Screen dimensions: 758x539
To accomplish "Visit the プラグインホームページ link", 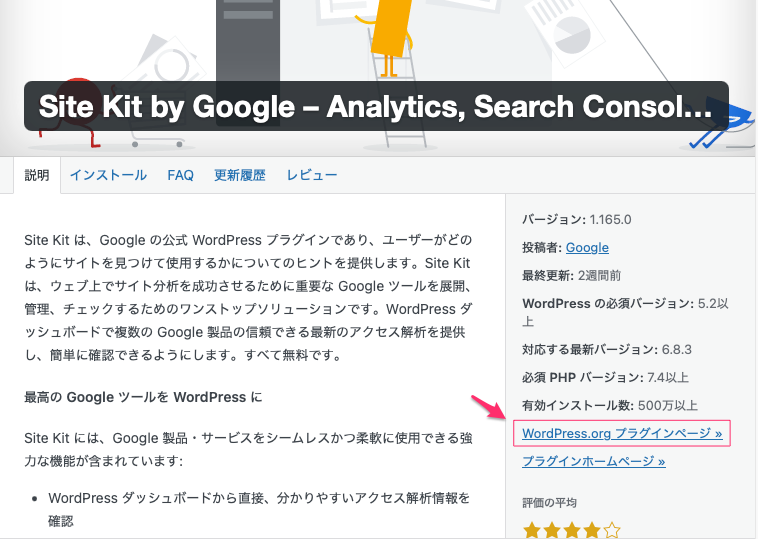I will point(593,461).
